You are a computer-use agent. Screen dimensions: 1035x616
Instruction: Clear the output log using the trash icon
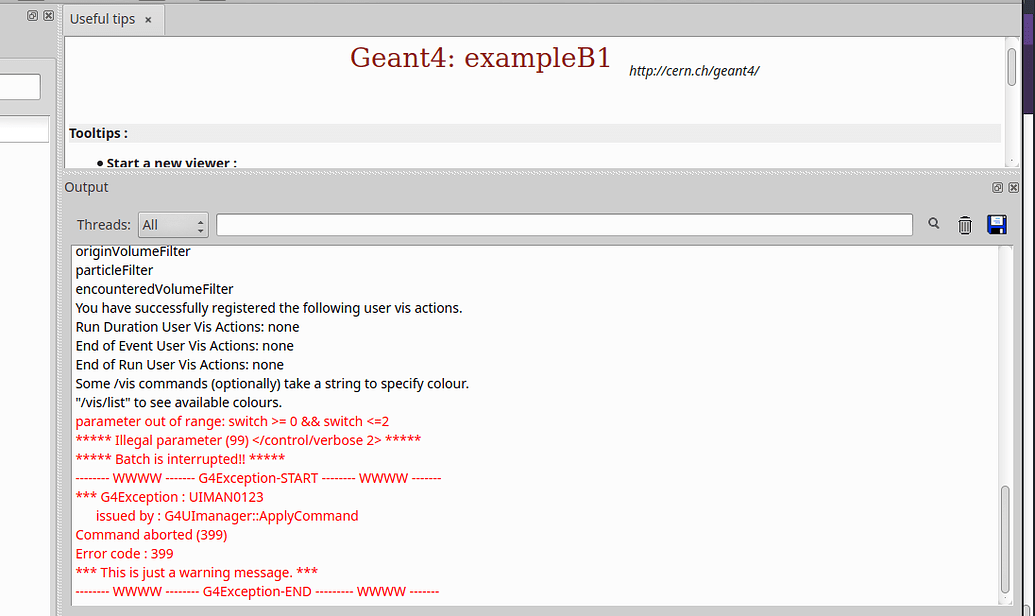coord(964,225)
